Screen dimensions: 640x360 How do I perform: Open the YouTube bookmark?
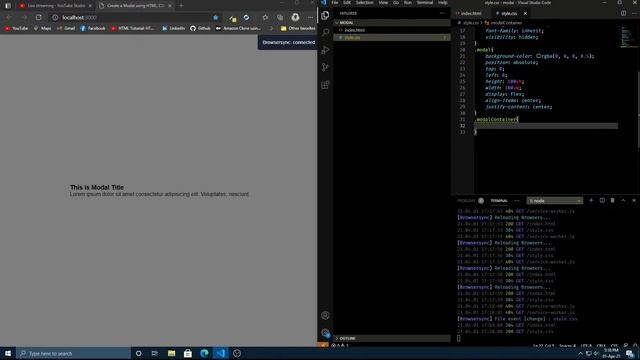(16, 28)
